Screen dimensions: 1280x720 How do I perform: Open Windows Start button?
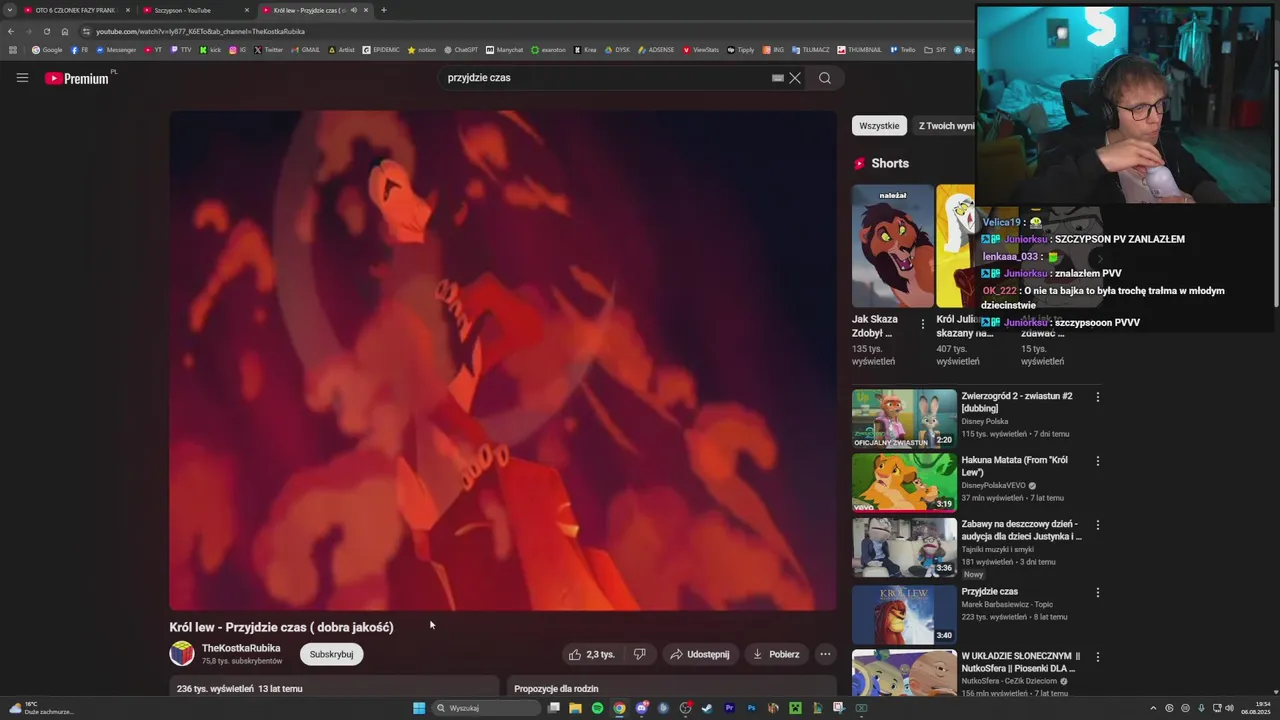[419, 708]
